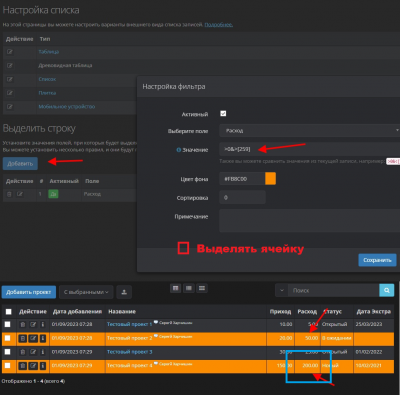This screenshot has height=395, width=400.
Task: Open Тестовый проект 3 link
Action: tap(129, 352)
